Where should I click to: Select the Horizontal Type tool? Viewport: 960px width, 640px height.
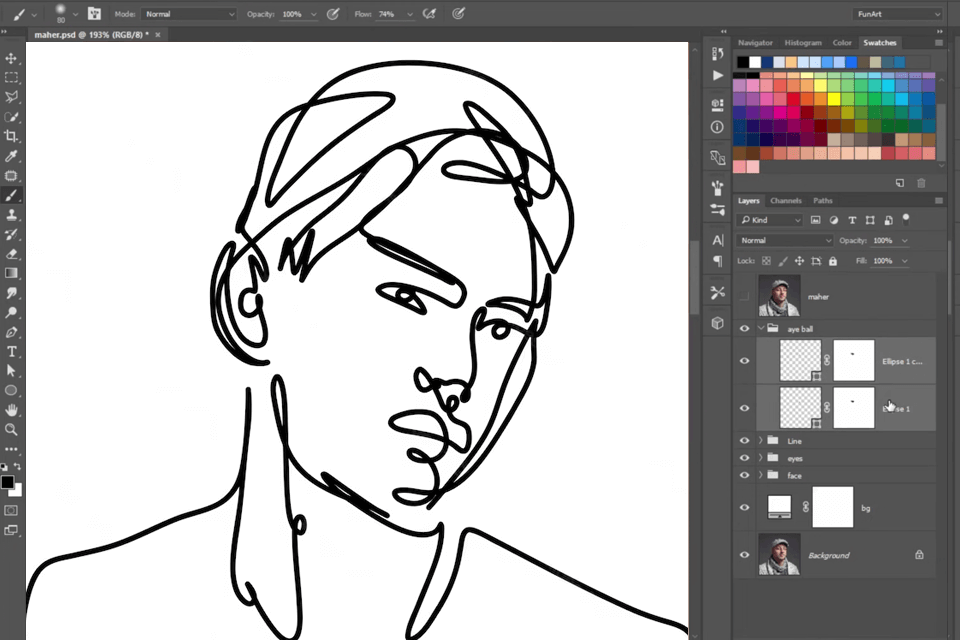click(12, 351)
